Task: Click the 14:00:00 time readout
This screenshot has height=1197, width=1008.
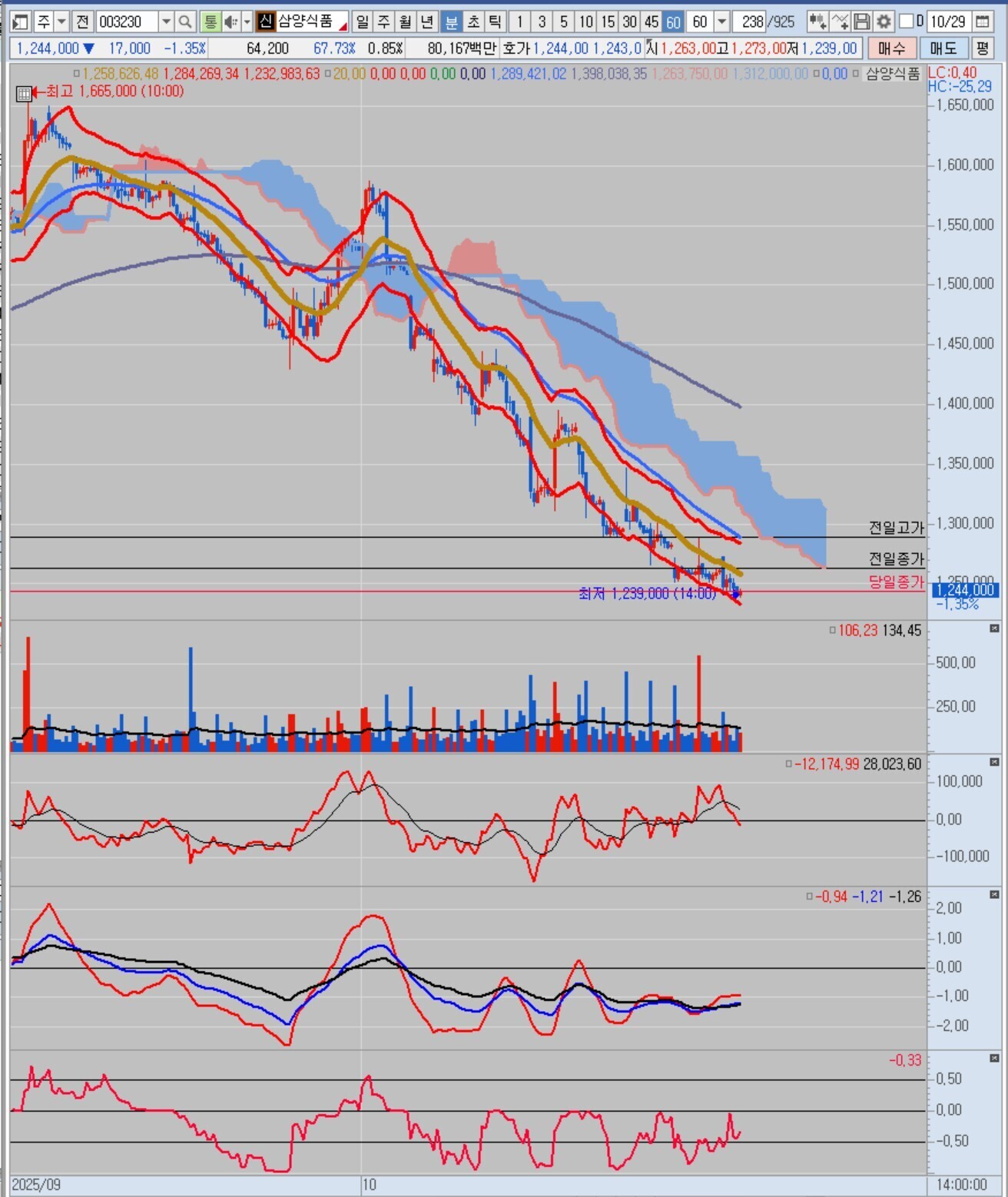Action: coord(962,1184)
